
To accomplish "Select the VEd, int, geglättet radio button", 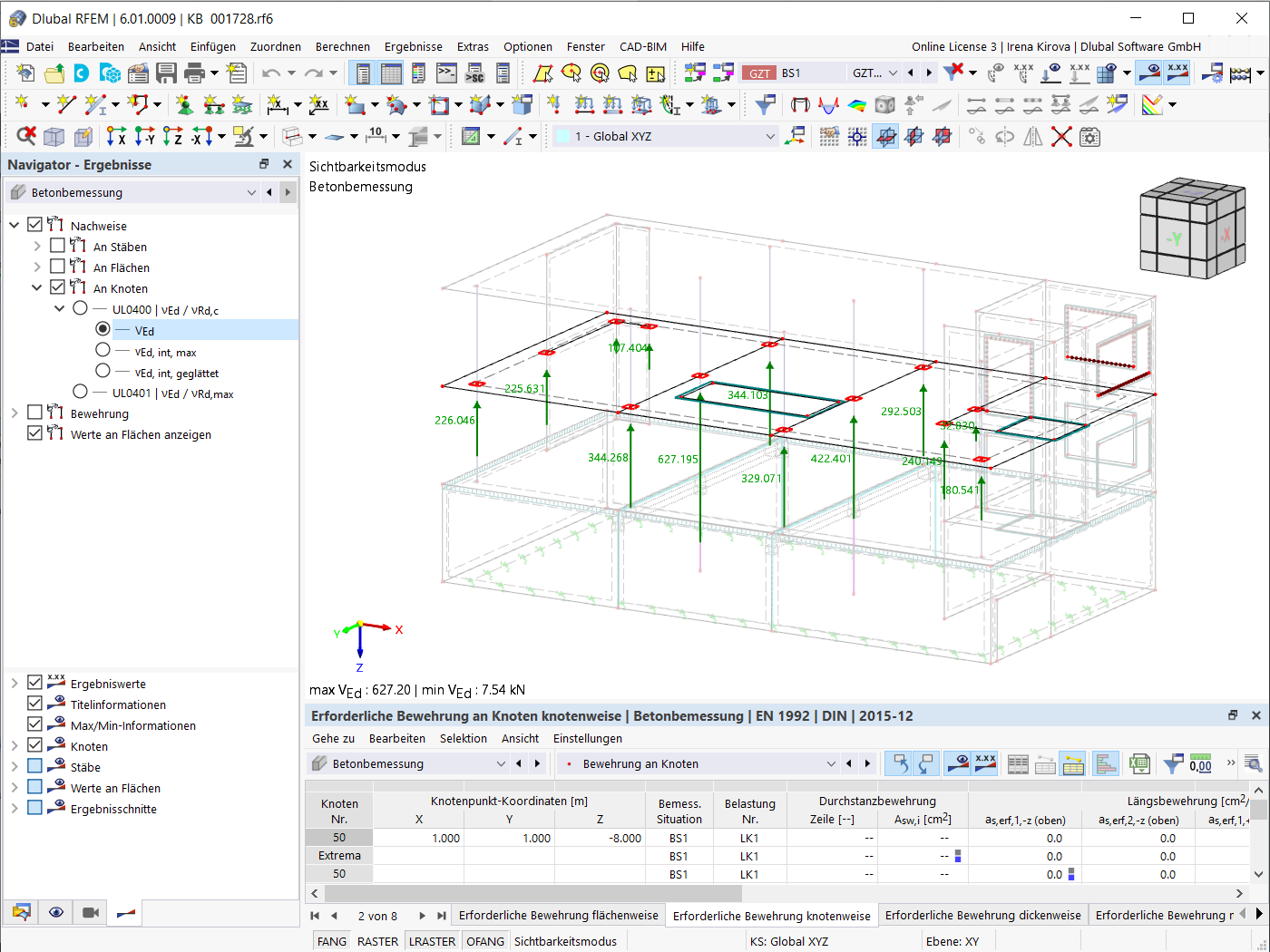I will pyautogui.click(x=103, y=371).
